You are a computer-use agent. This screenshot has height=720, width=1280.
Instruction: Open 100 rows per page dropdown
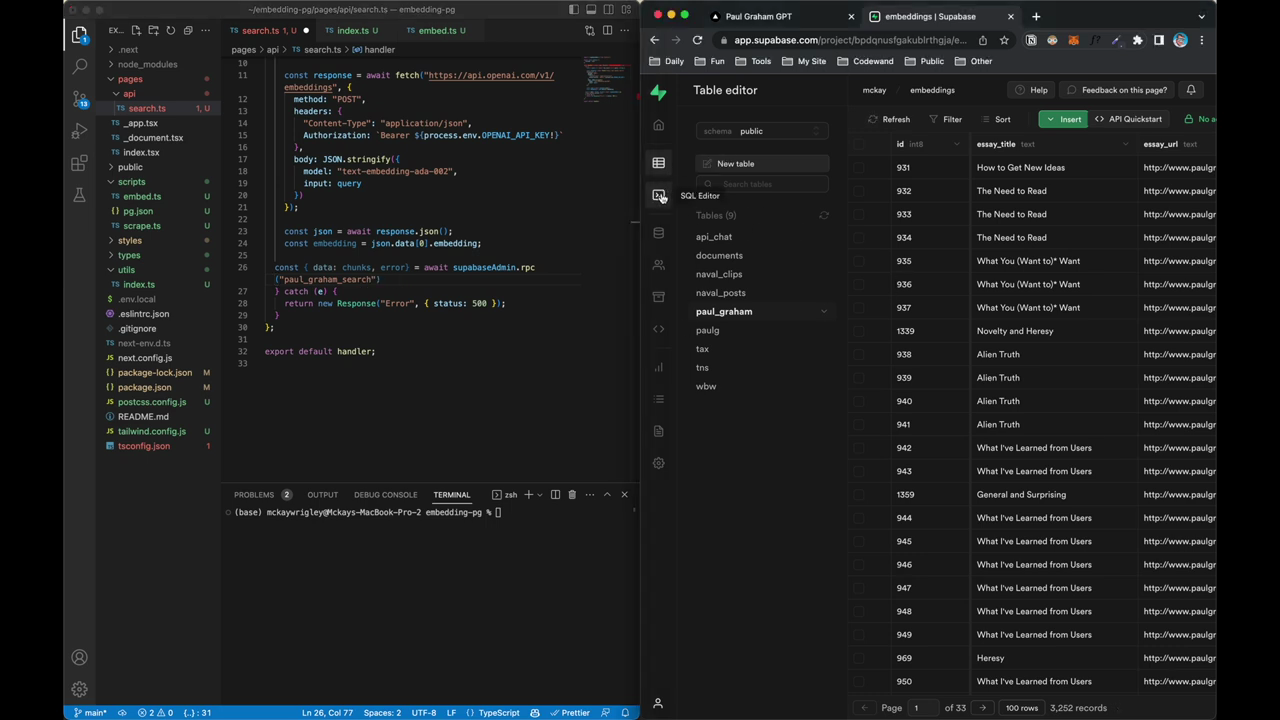[x=1021, y=708]
